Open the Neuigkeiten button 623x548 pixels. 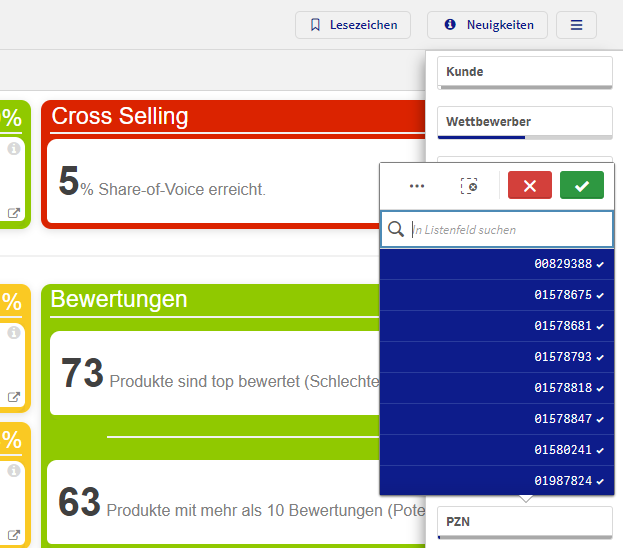[487, 25]
